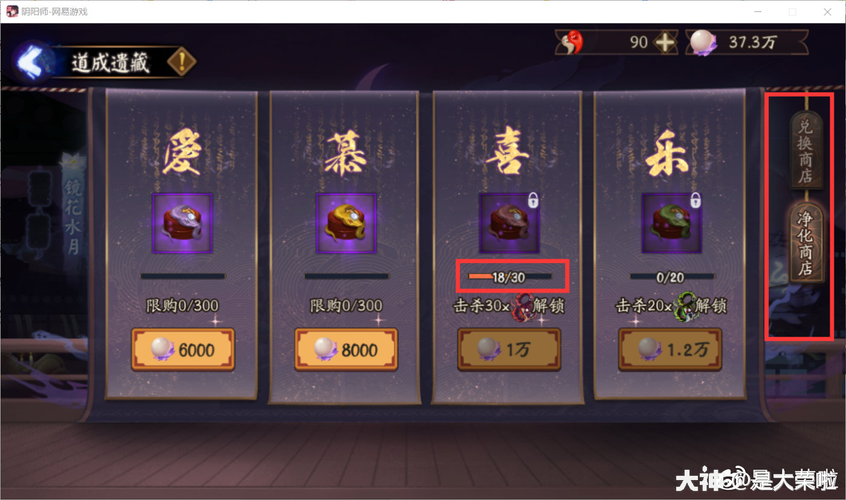Click the locked 喜 snake box item

tap(509, 223)
